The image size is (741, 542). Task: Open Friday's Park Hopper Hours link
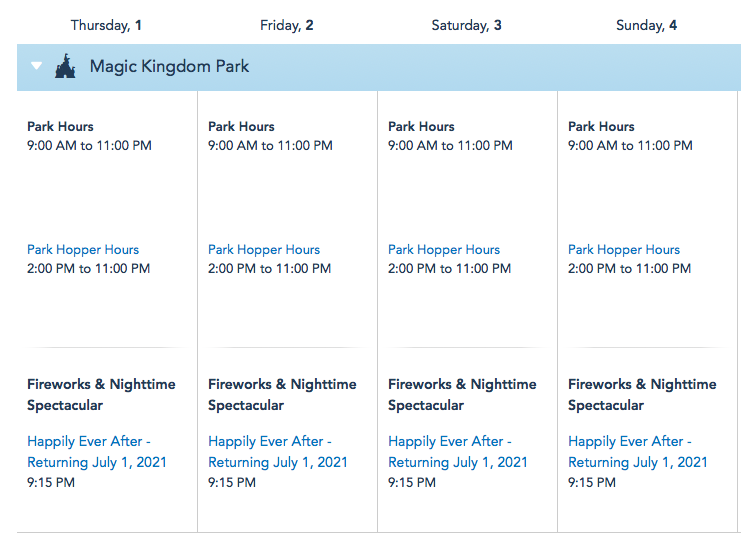pyautogui.click(x=264, y=250)
